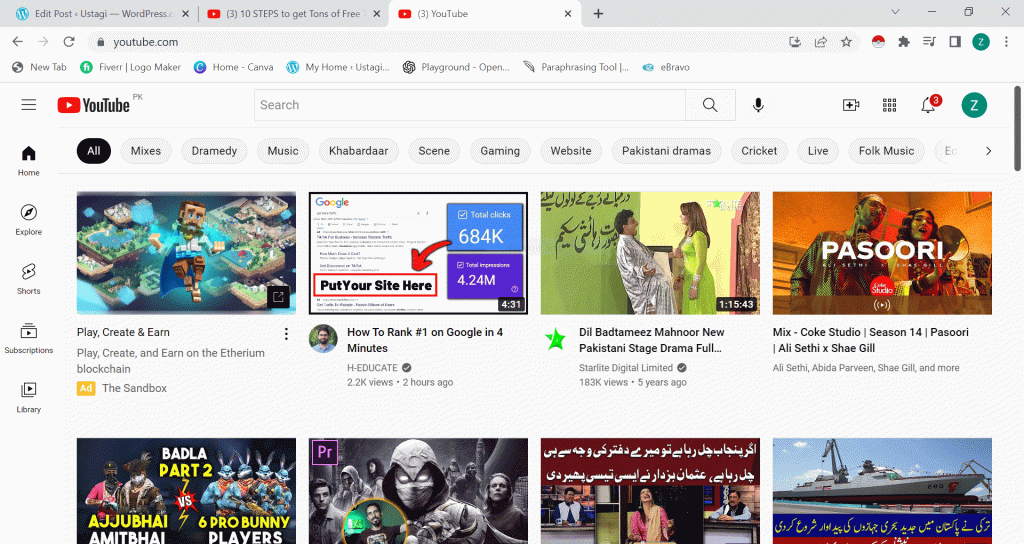This screenshot has height=544, width=1024.
Task: Click the red Pokeball extension icon
Action: click(x=878, y=42)
